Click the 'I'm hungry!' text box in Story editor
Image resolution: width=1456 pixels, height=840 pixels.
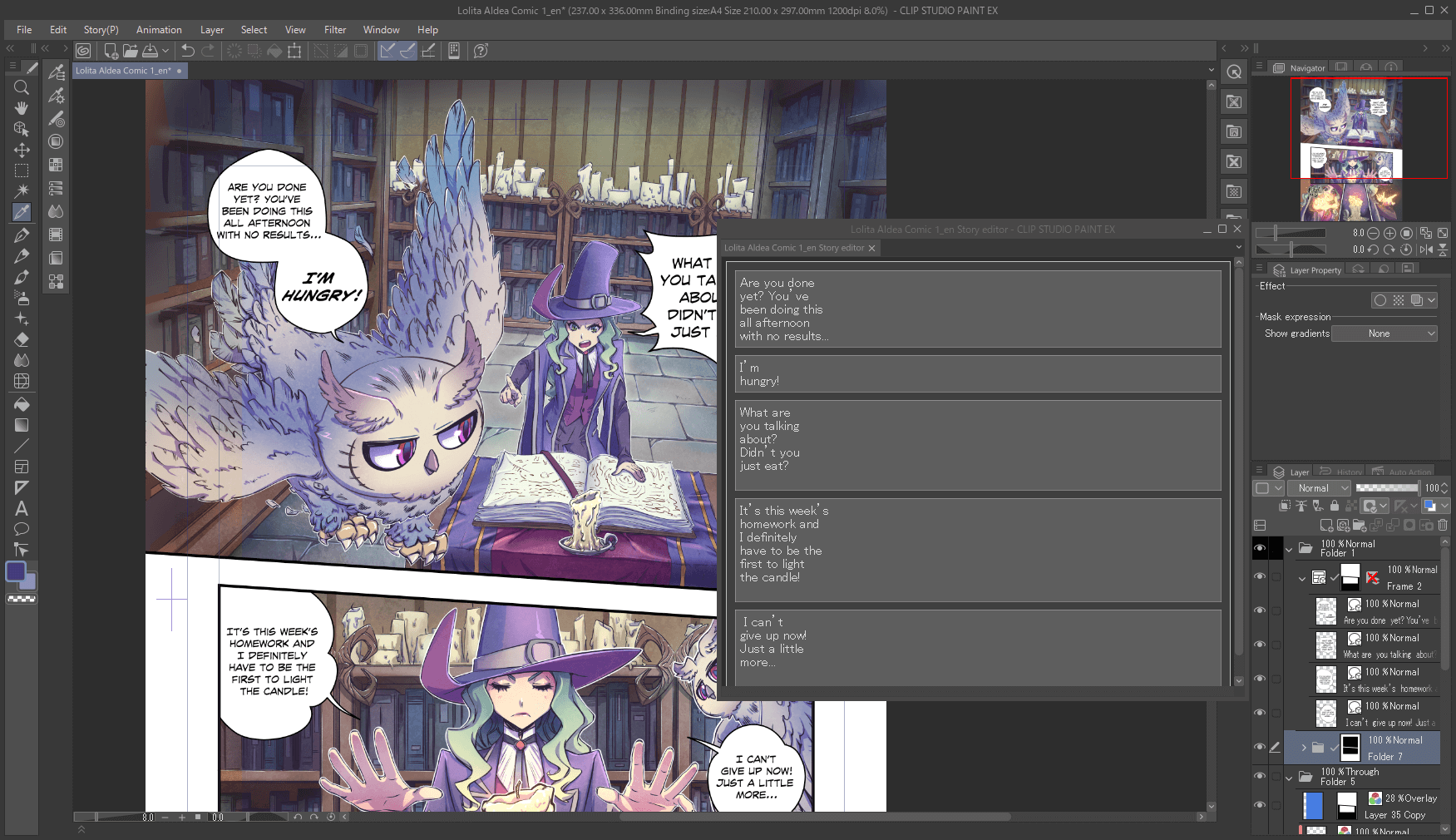pyautogui.click(x=977, y=374)
